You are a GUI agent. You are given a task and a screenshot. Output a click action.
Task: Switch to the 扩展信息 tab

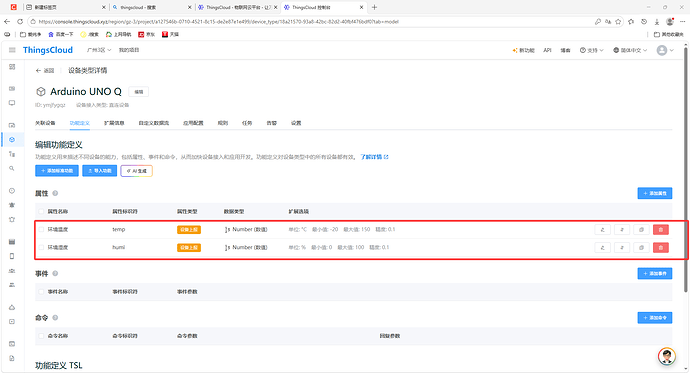(x=114, y=123)
